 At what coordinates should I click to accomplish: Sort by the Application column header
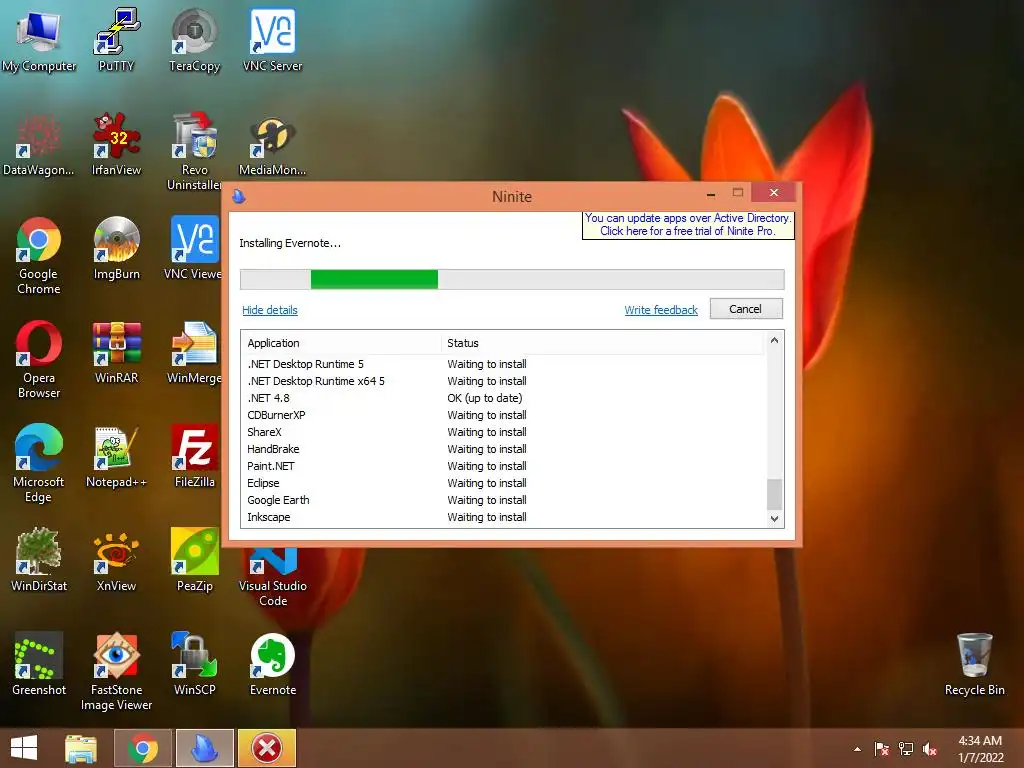[x=342, y=343]
